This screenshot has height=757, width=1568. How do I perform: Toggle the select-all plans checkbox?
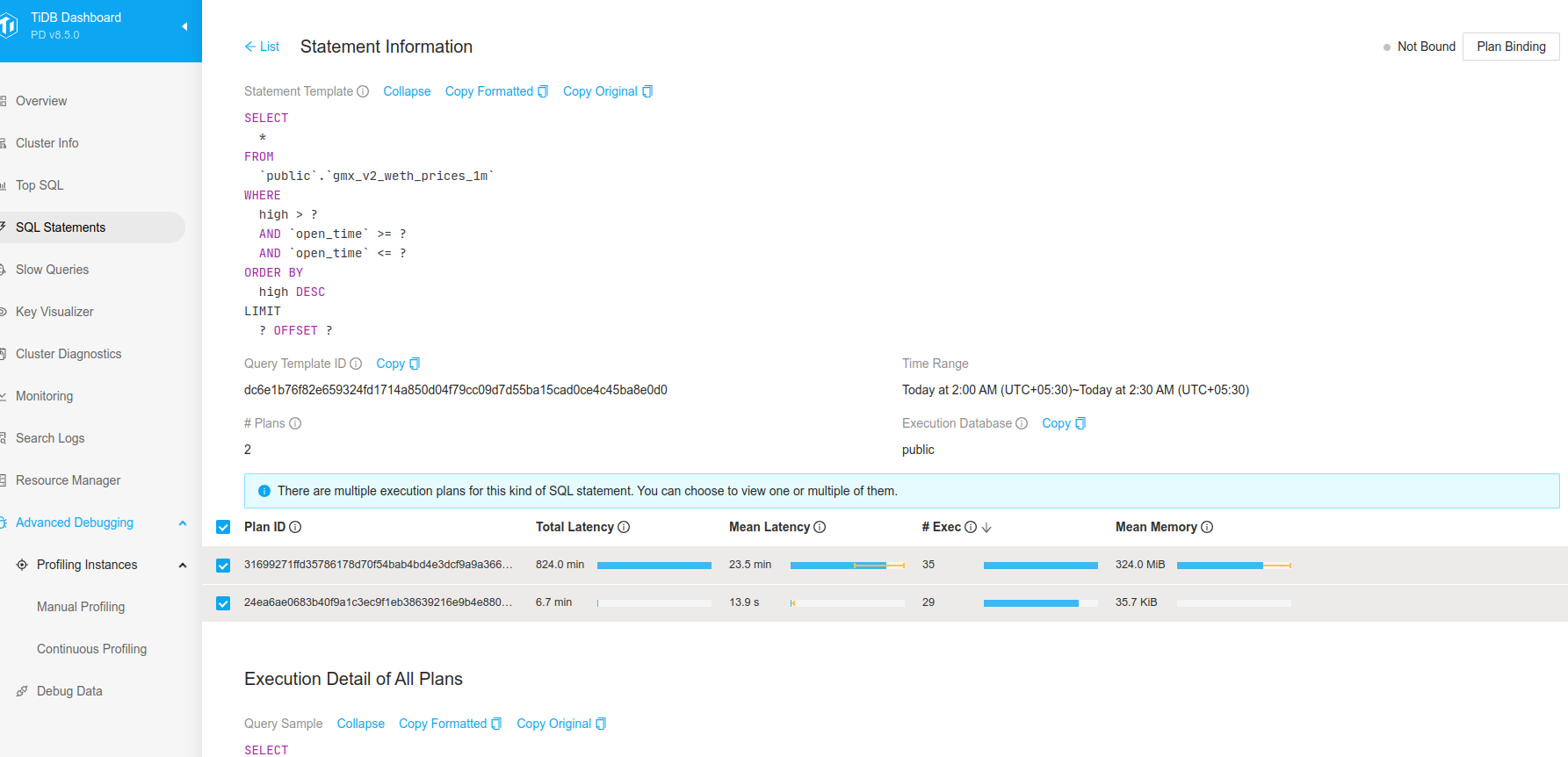click(223, 527)
